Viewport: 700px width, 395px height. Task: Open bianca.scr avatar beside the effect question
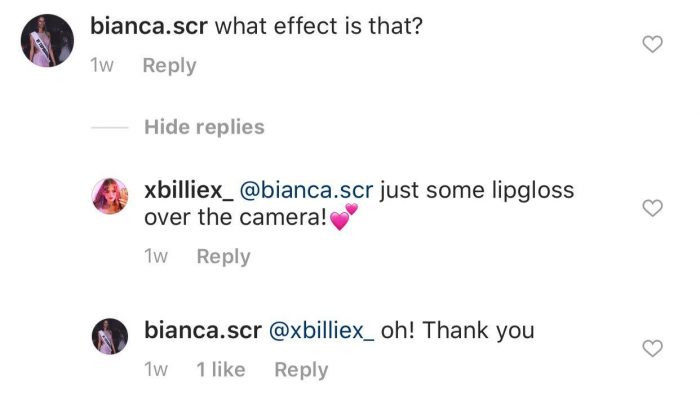[x=47, y=41]
